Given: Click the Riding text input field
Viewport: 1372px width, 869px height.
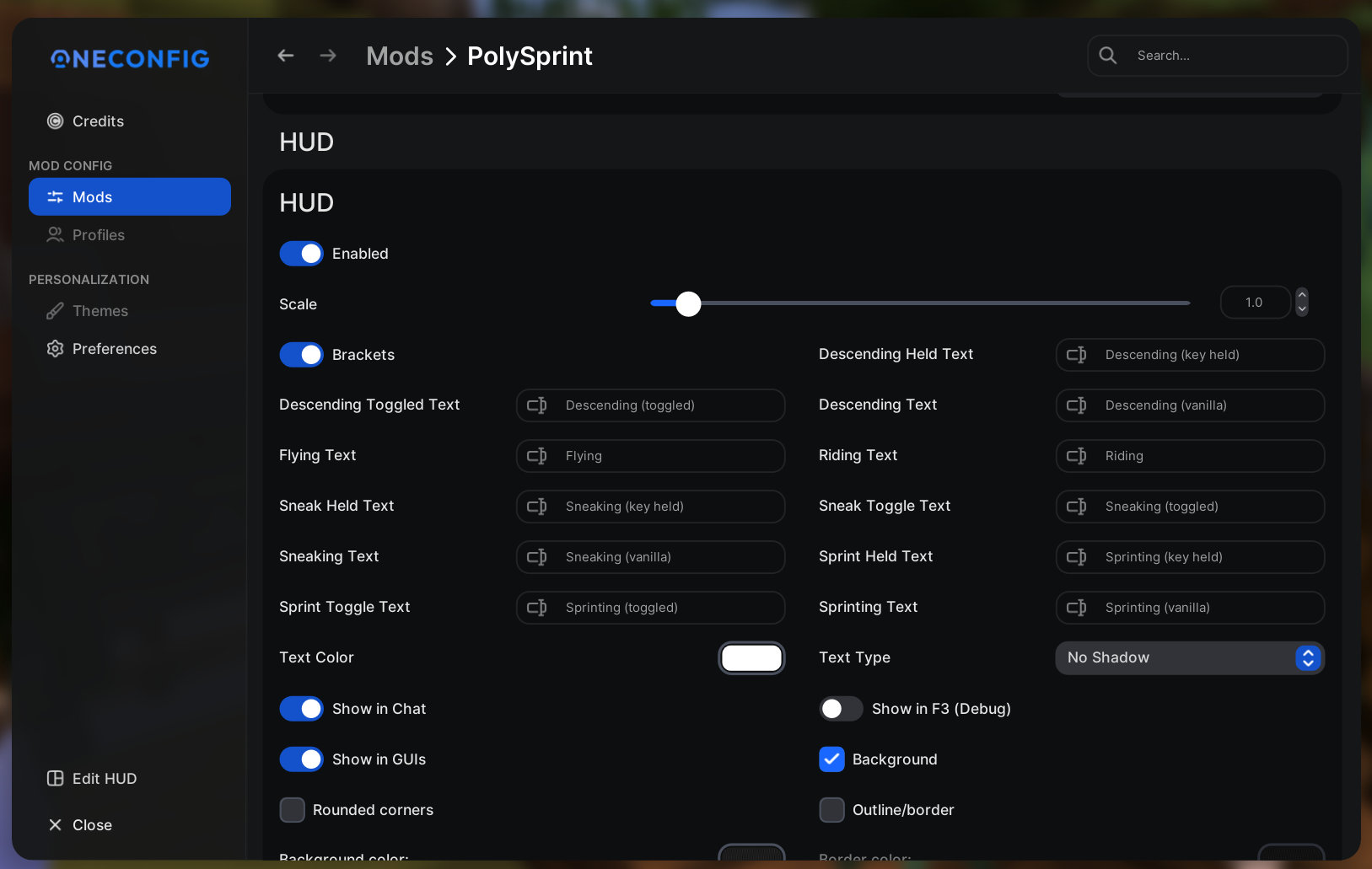Looking at the screenshot, I should pos(1190,456).
